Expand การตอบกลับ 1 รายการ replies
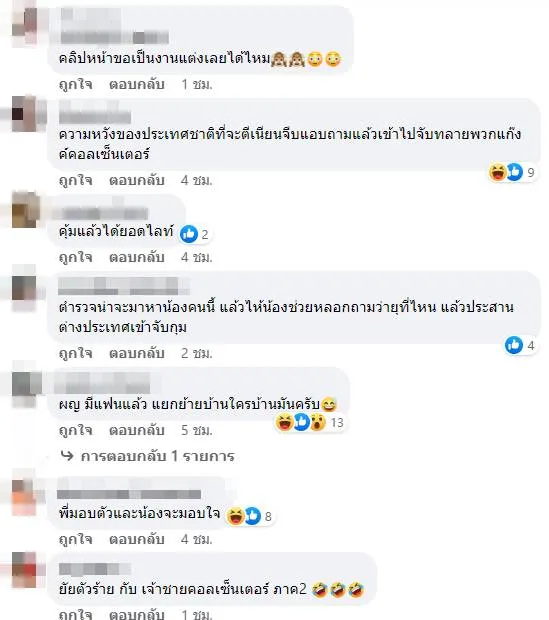Screen dimensions: 549x620 point(157,456)
